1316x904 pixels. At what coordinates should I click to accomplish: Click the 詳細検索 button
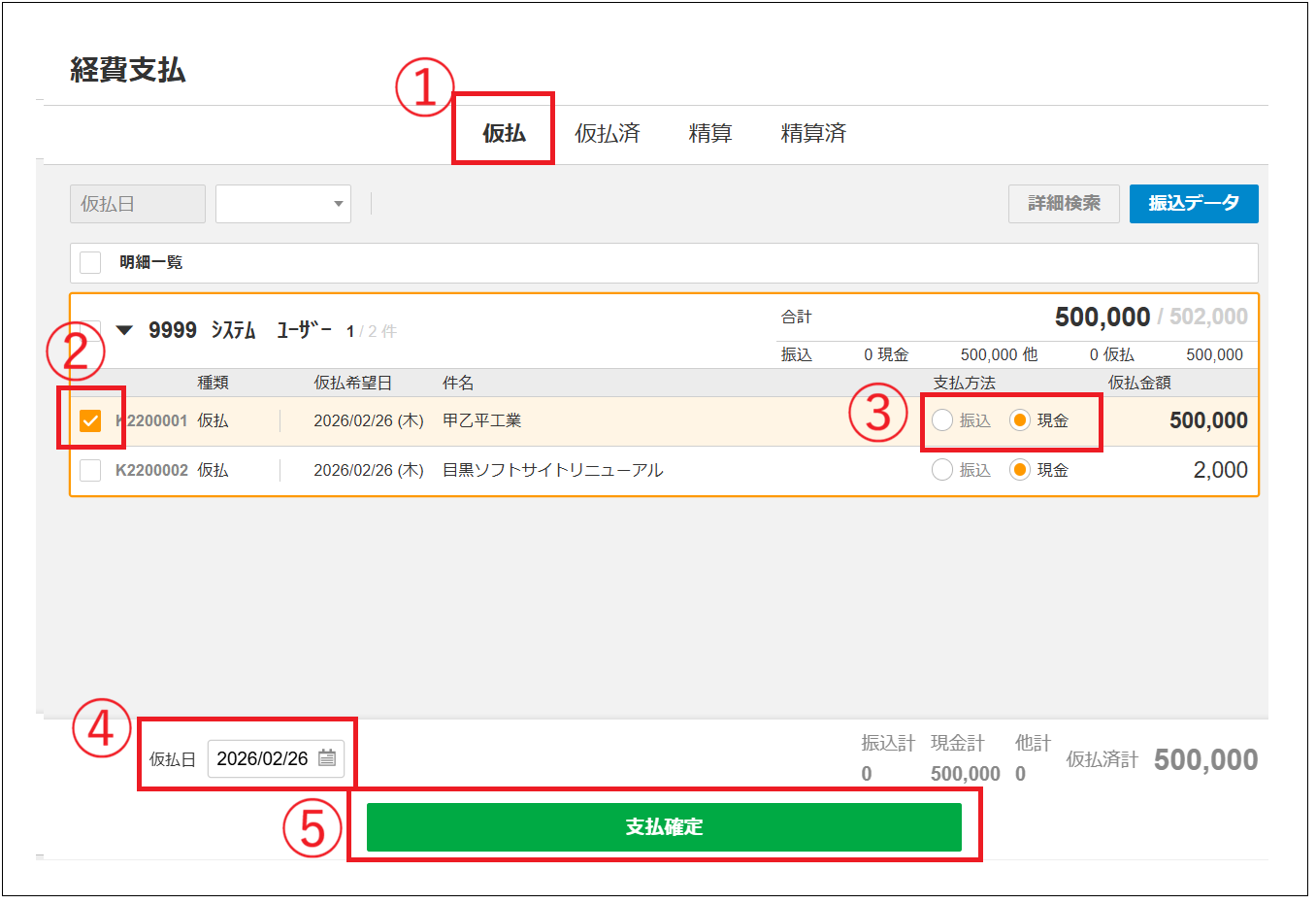[1064, 204]
